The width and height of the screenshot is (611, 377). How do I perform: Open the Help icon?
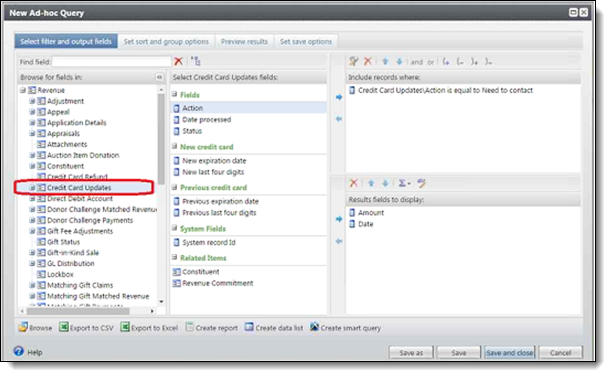(x=18, y=351)
